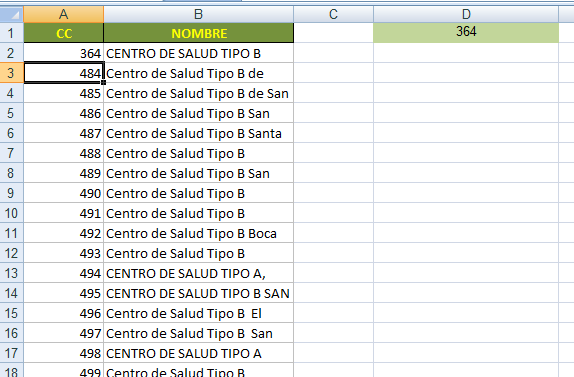Select column B header
Screen dimensions: 574x377
(x=198, y=14)
